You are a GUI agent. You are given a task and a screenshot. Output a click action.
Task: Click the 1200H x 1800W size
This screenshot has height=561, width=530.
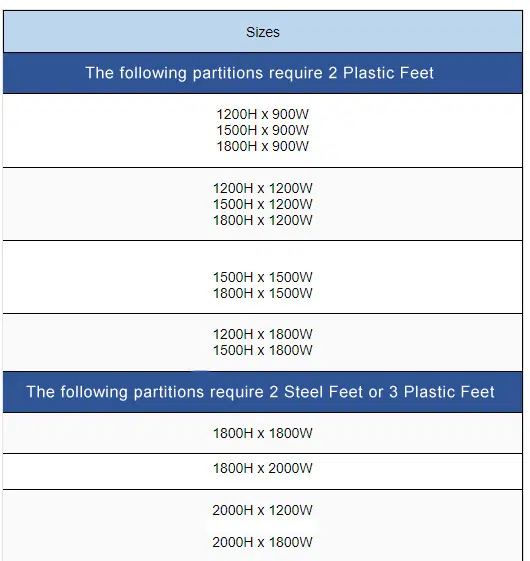(x=263, y=334)
